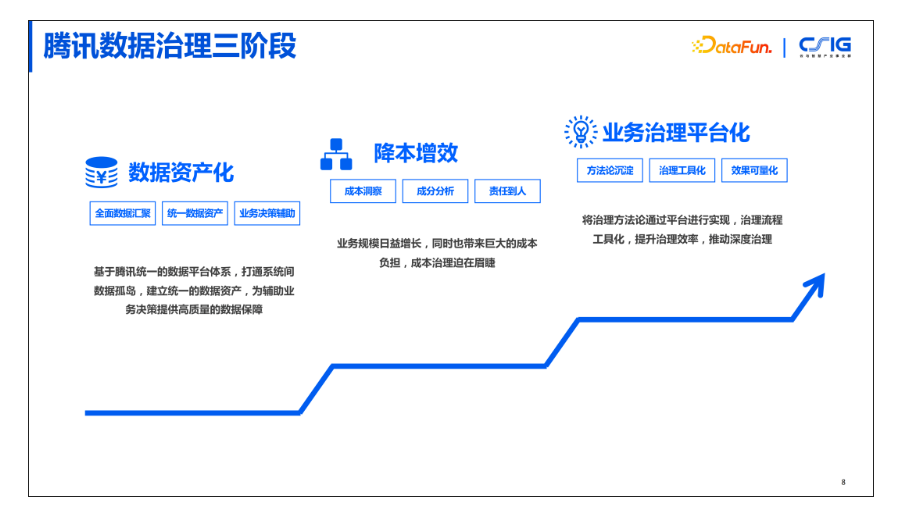Select the 成分分析 tag box
This screenshot has height=508, width=913.
click(435, 191)
